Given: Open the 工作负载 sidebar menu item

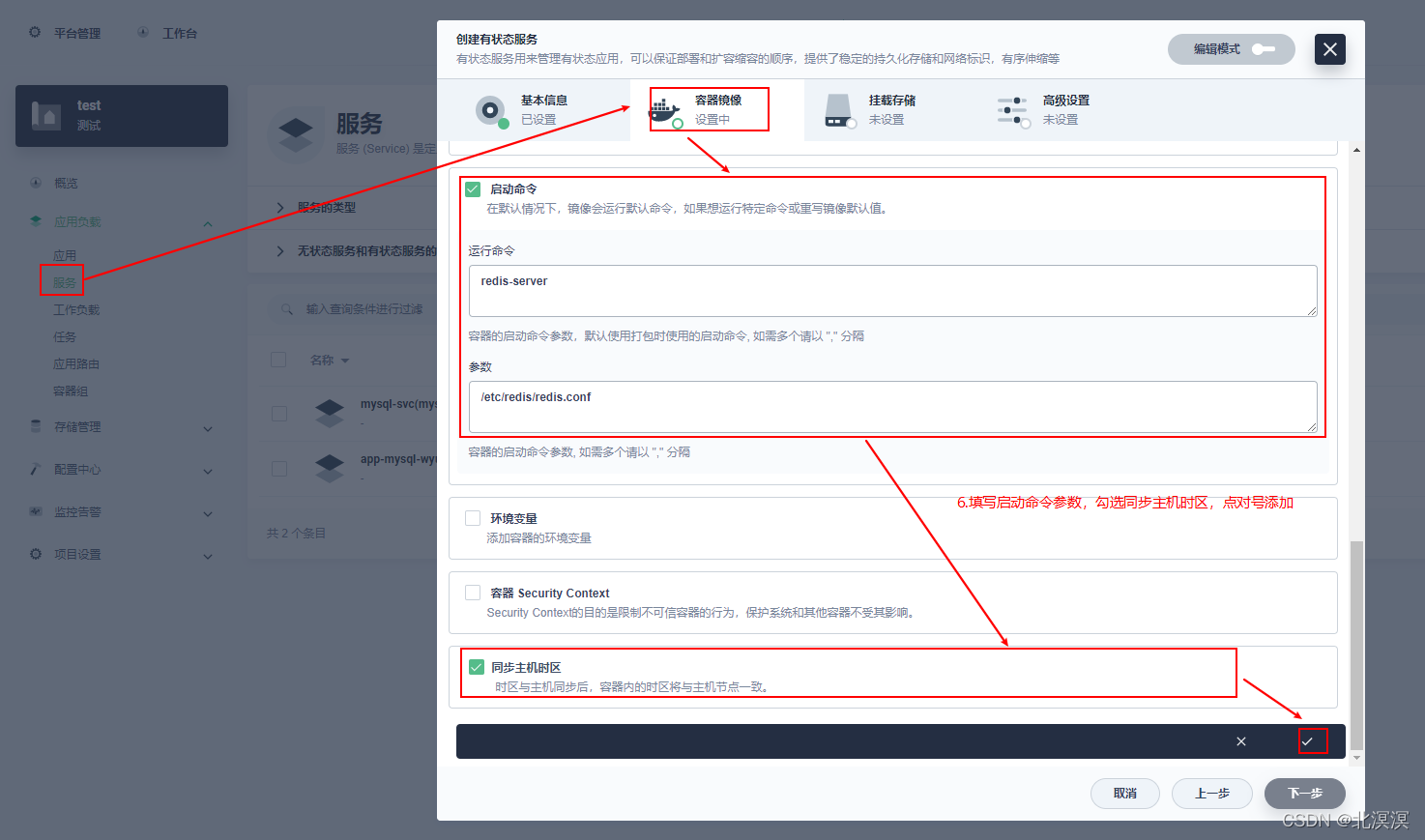Looking at the screenshot, I should pyautogui.click(x=76, y=310).
